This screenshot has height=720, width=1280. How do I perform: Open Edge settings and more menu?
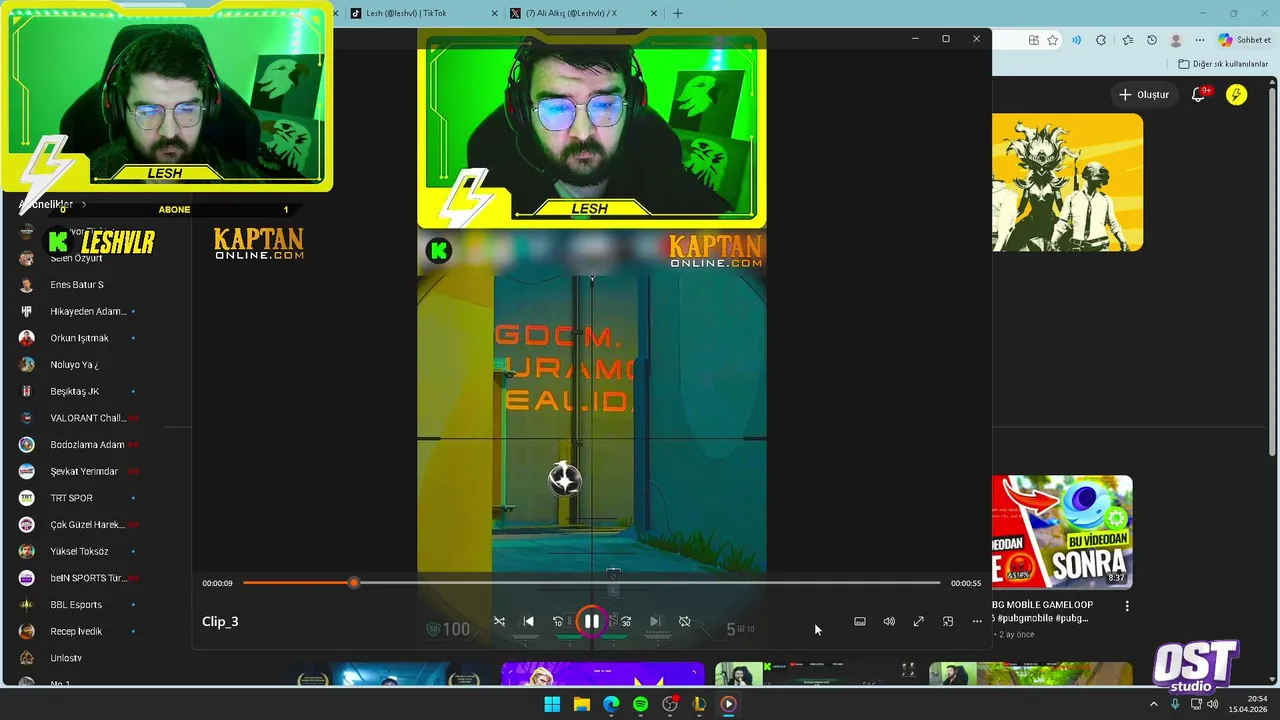coord(1200,40)
